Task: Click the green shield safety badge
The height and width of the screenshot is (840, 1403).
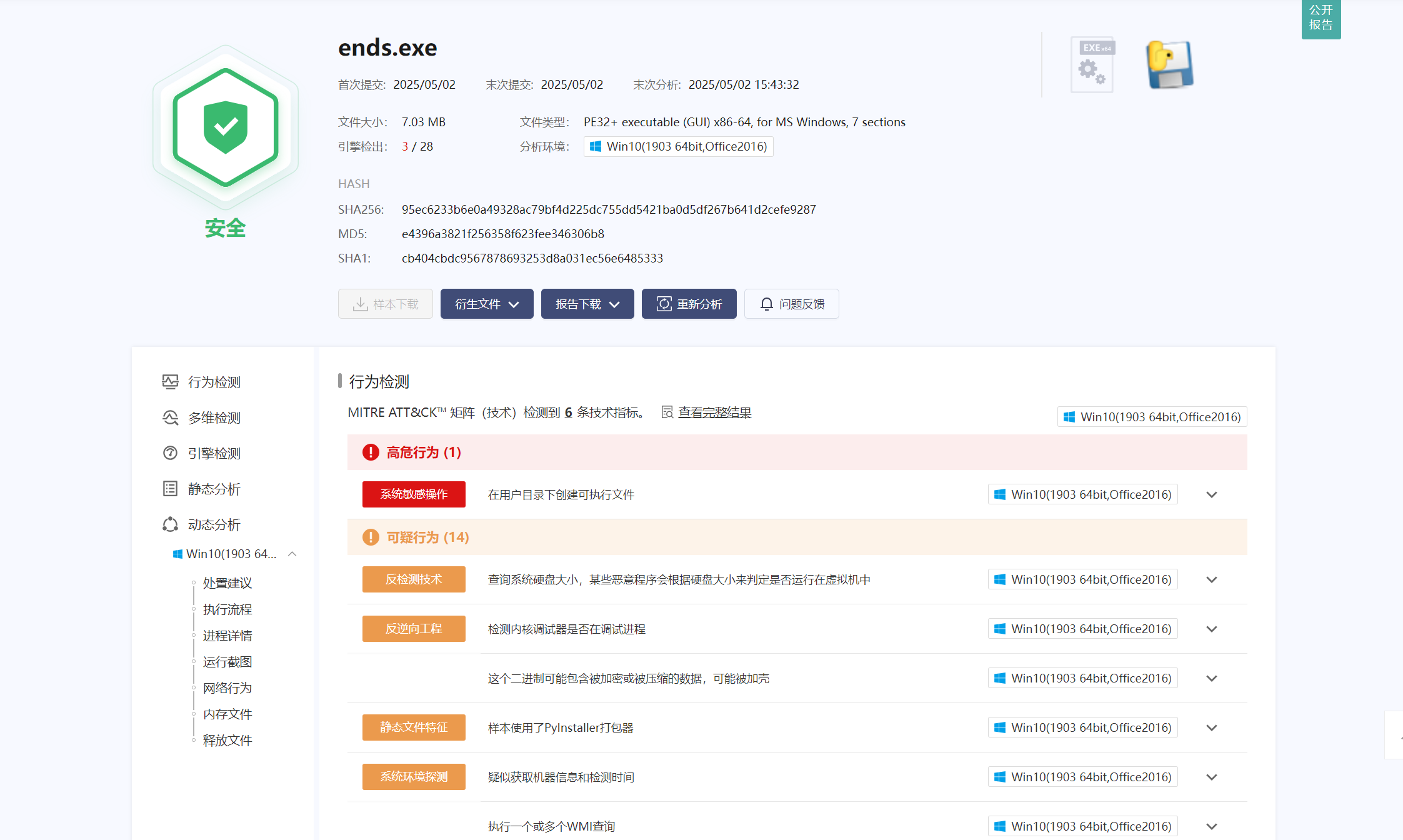Action: click(x=226, y=127)
